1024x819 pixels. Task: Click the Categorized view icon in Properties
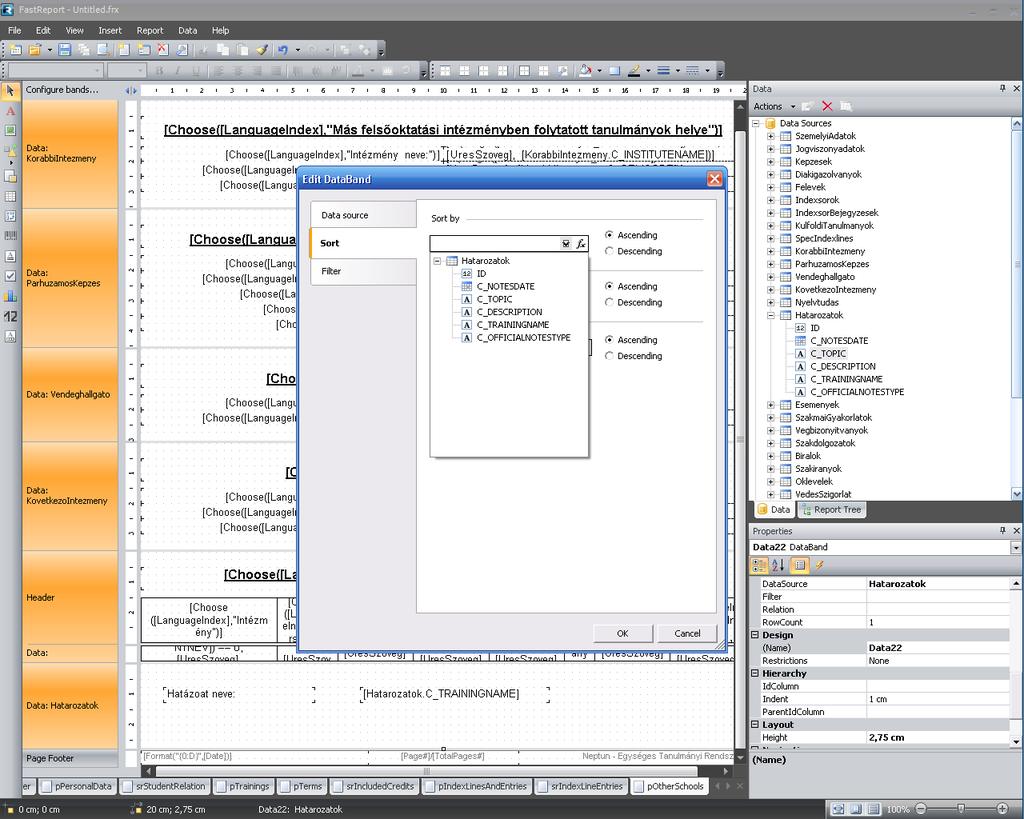[760, 565]
